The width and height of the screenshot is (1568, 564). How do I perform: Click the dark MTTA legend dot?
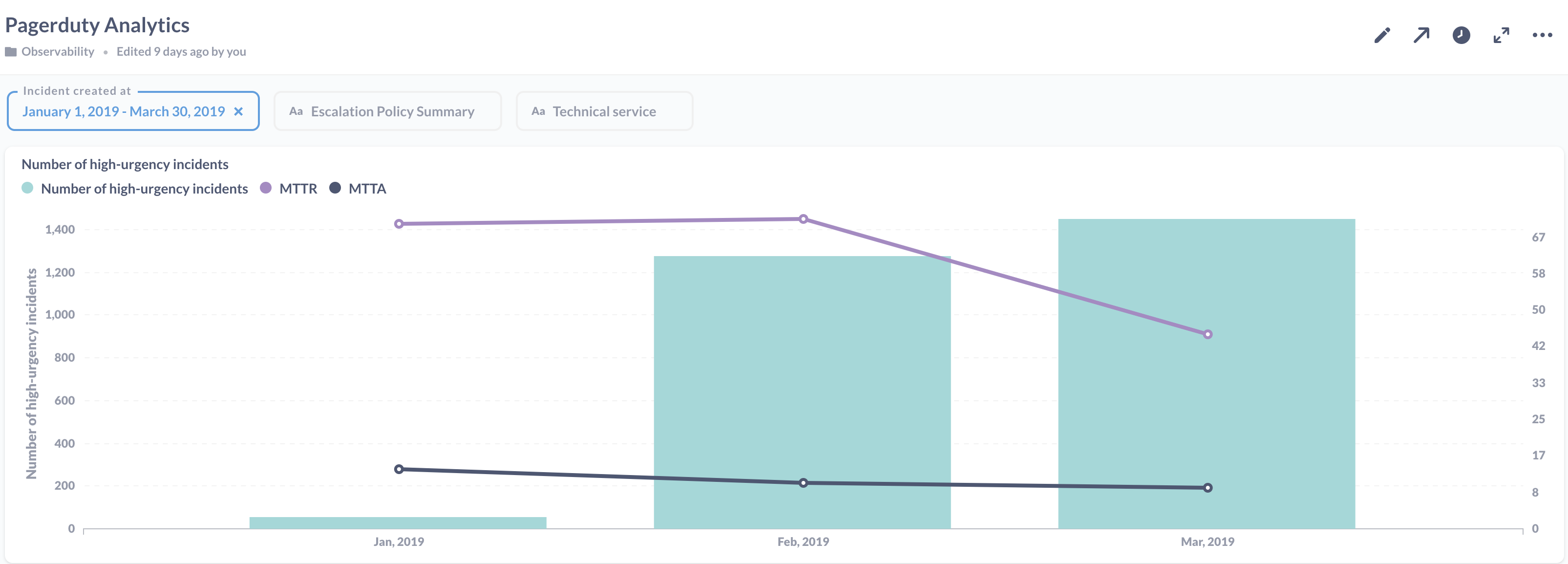point(335,188)
